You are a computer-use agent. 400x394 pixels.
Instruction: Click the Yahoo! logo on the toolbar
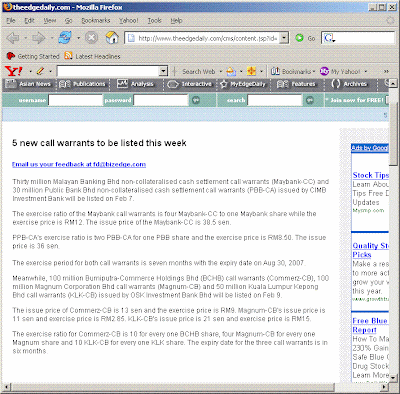click(14, 71)
